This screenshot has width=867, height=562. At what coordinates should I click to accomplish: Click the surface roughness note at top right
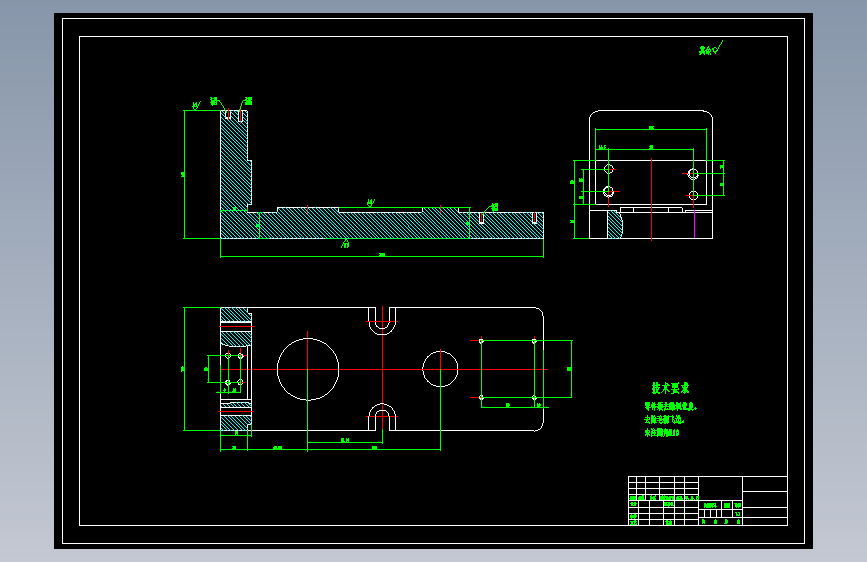point(711,49)
